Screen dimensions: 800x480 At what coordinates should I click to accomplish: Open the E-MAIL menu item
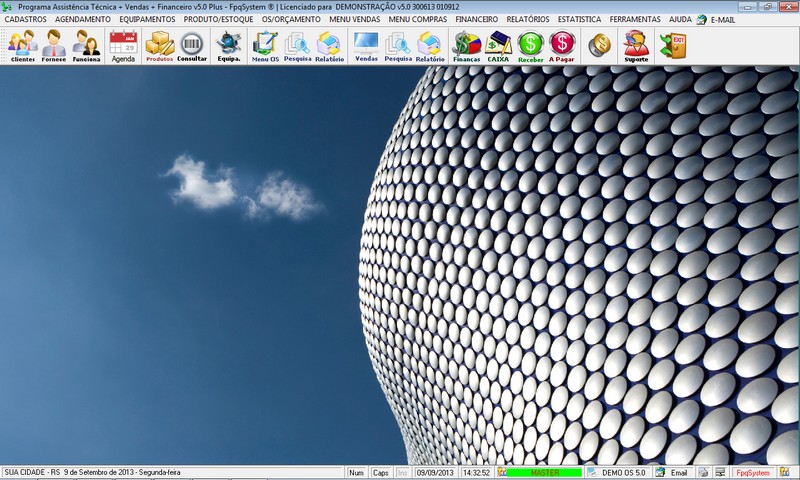723,19
